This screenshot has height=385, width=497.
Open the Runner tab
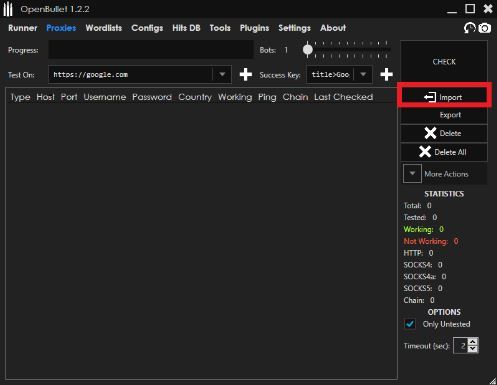(23, 28)
